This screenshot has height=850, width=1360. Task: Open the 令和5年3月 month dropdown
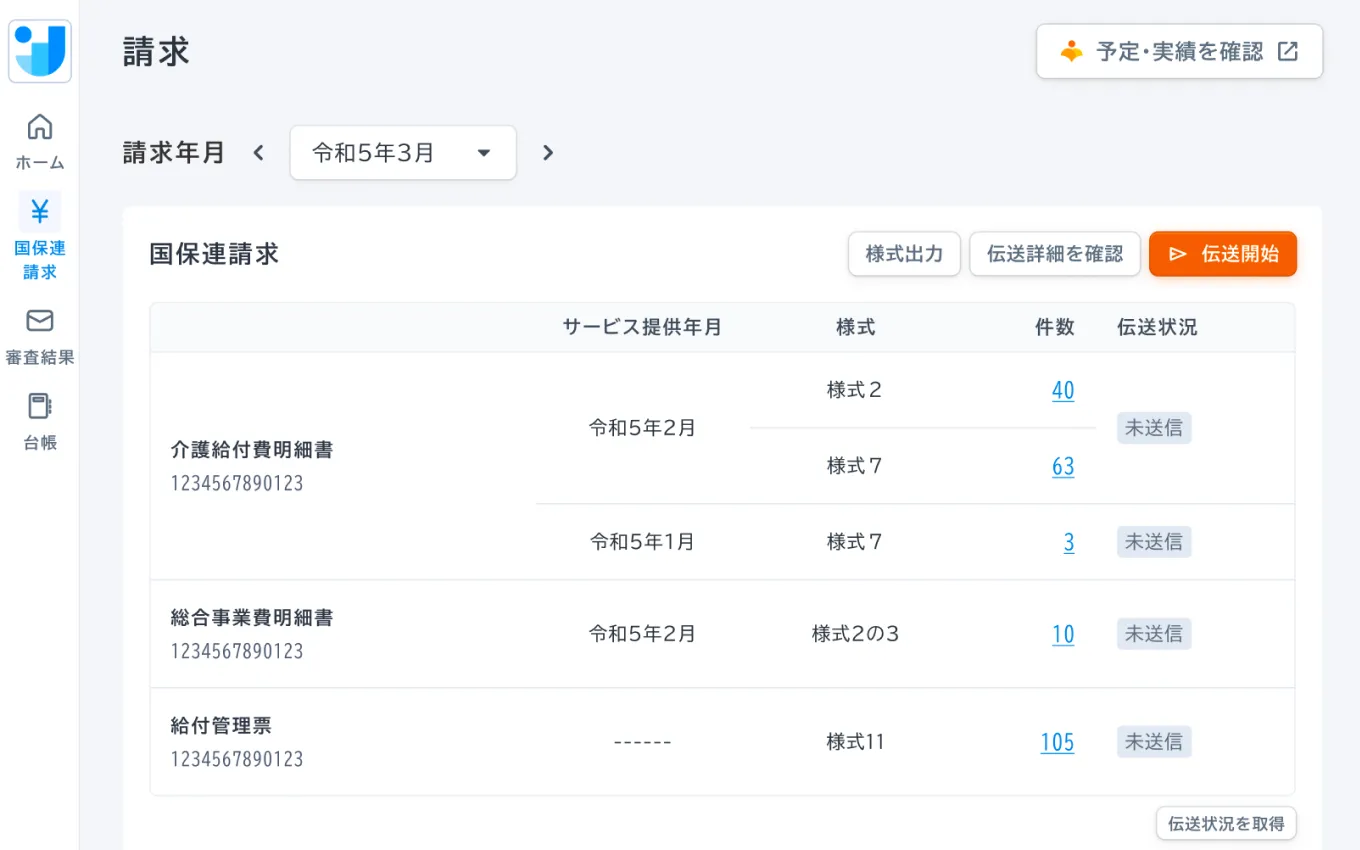tap(403, 152)
